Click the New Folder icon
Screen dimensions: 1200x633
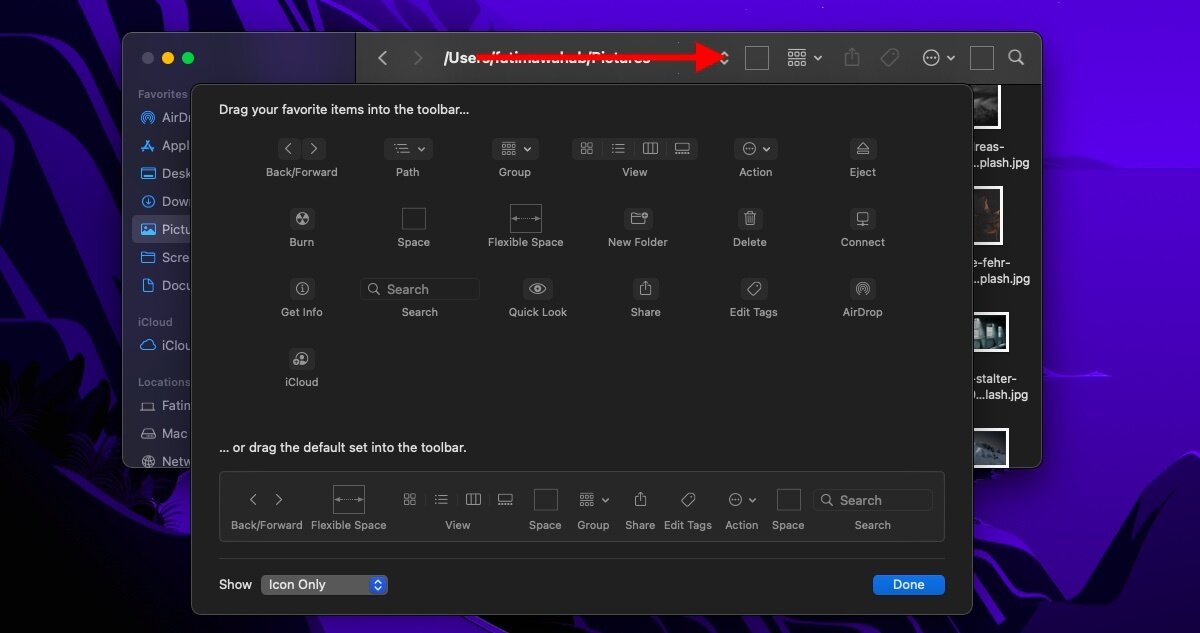[637, 220]
